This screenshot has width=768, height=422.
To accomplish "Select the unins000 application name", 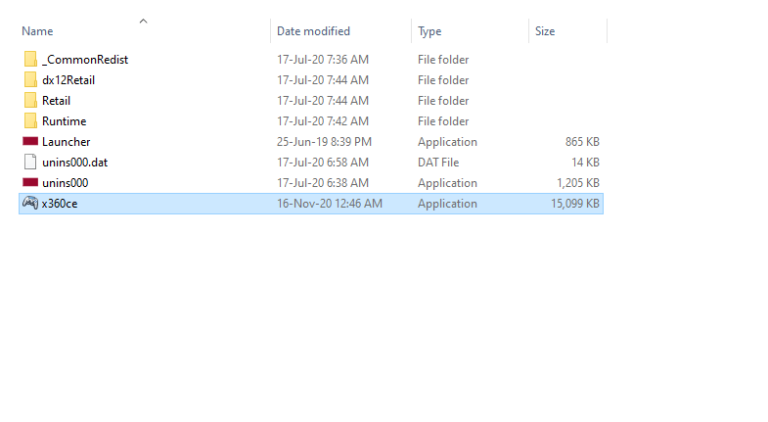I will [x=65, y=183].
